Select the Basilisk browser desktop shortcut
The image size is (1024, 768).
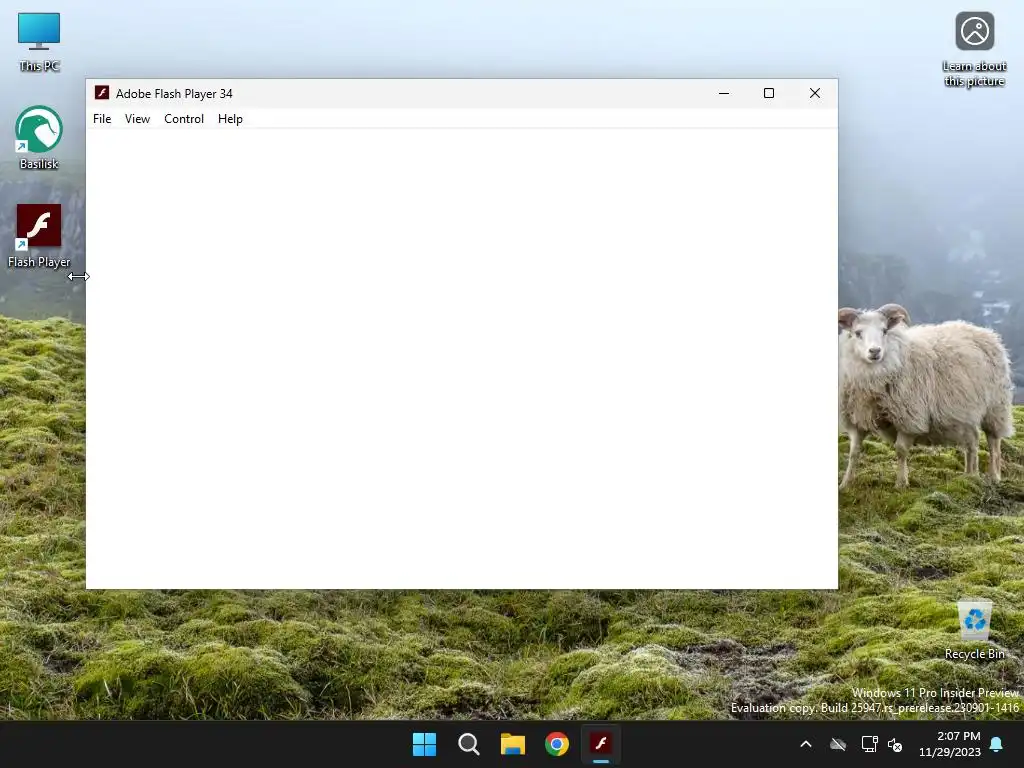[x=39, y=138]
